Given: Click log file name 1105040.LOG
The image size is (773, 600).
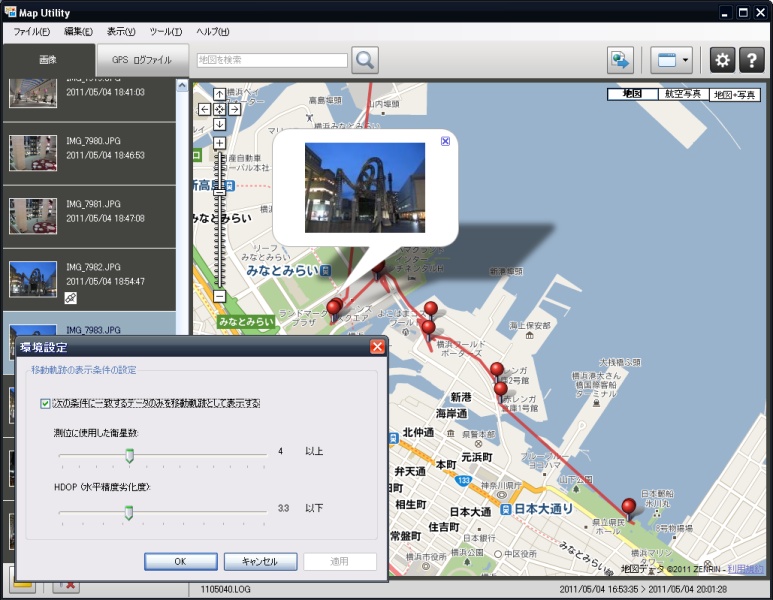Looking at the screenshot, I should 225,589.
